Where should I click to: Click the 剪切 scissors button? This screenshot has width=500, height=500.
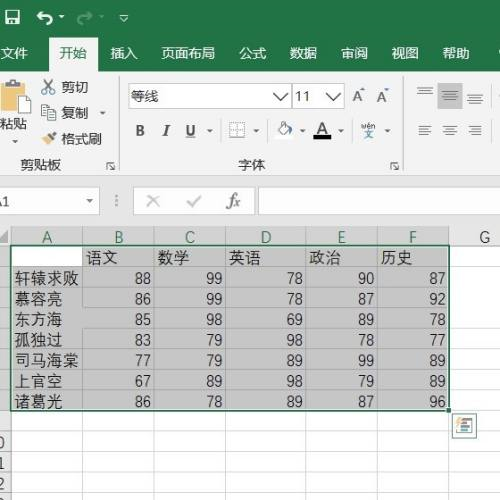point(65,87)
